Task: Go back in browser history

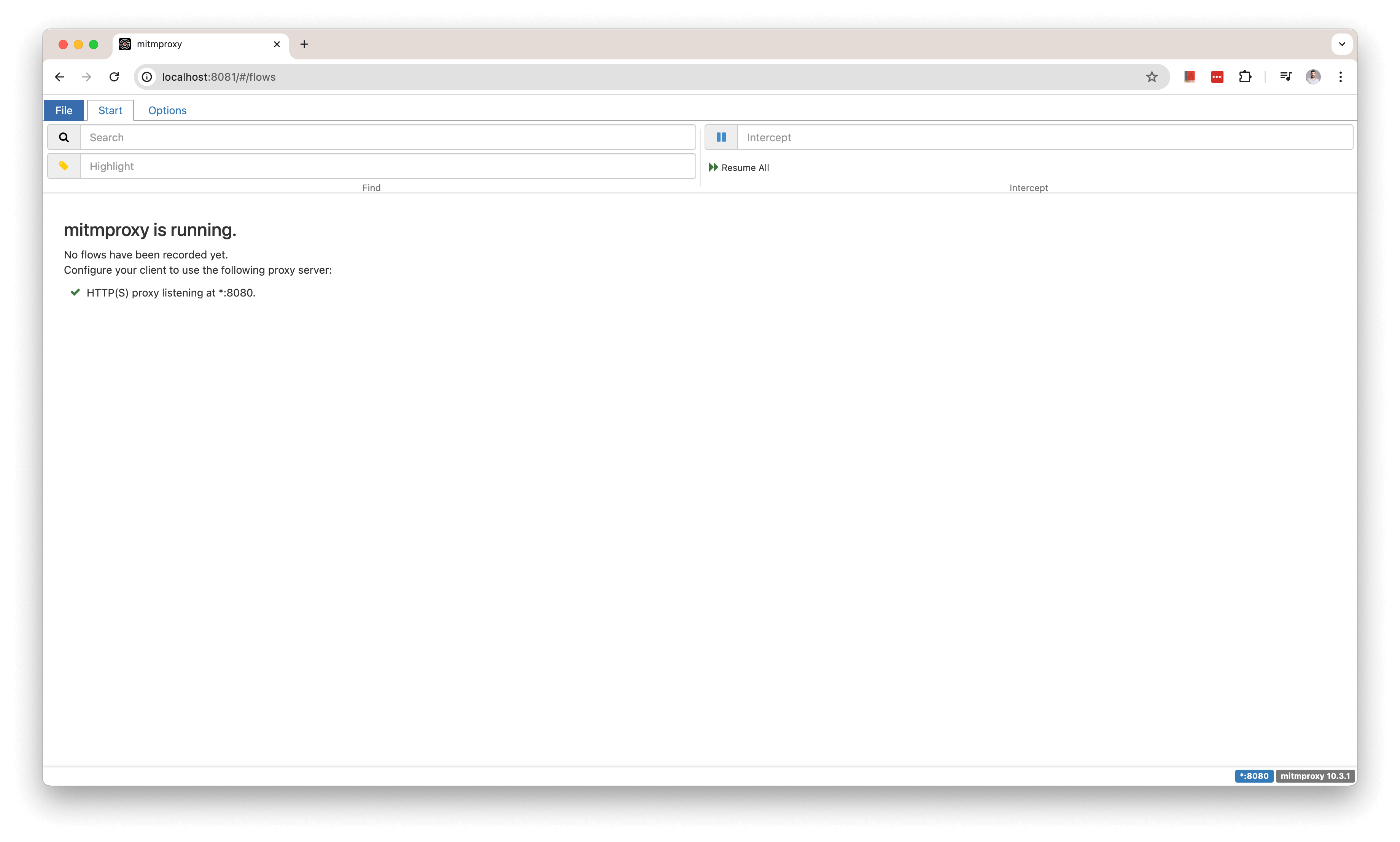Action: pos(60,77)
